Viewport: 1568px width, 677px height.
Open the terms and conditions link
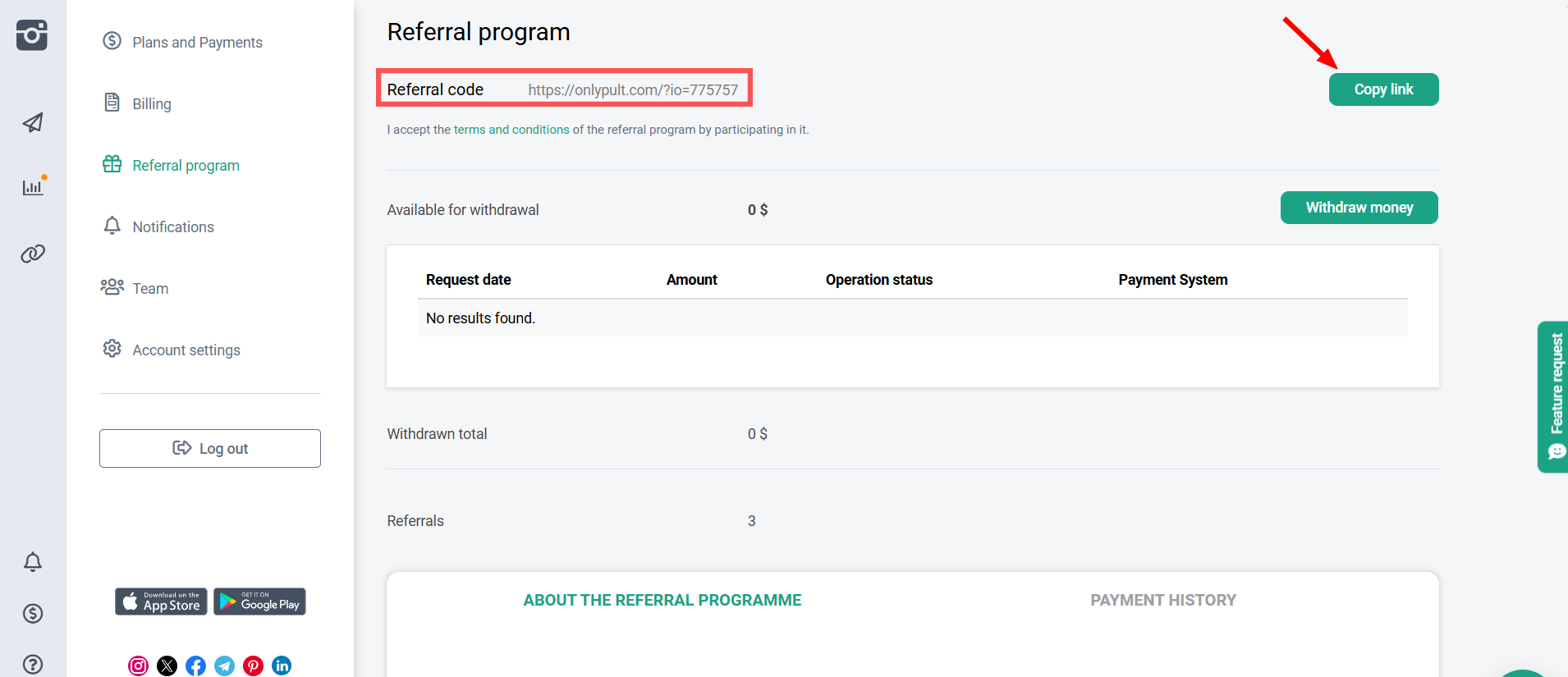click(x=511, y=130)
